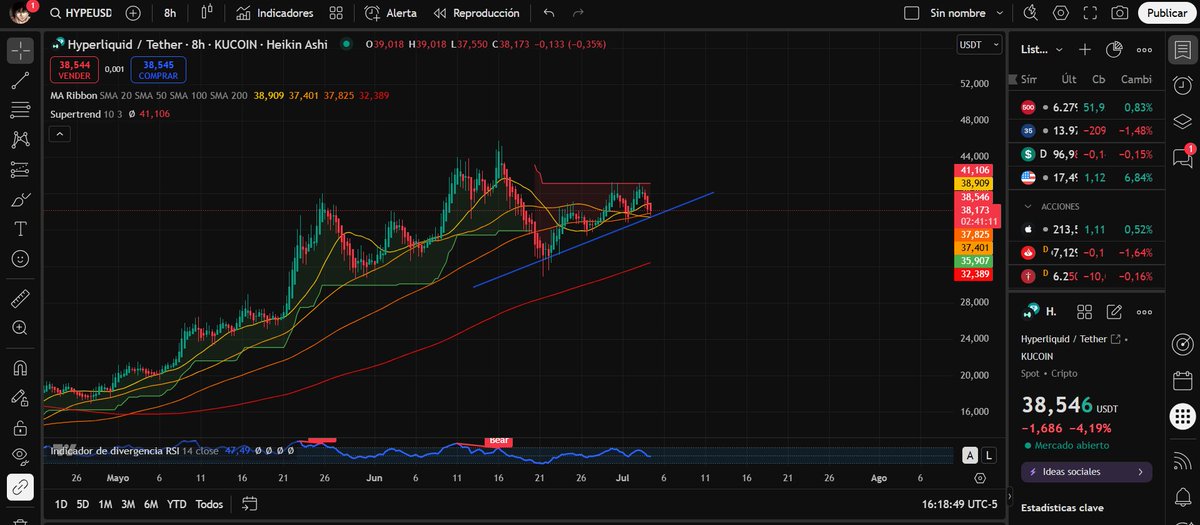Screen dimensions: 1200x525
Task: Select the forecasting and measurement tool
Action: (x=20, y=169)
